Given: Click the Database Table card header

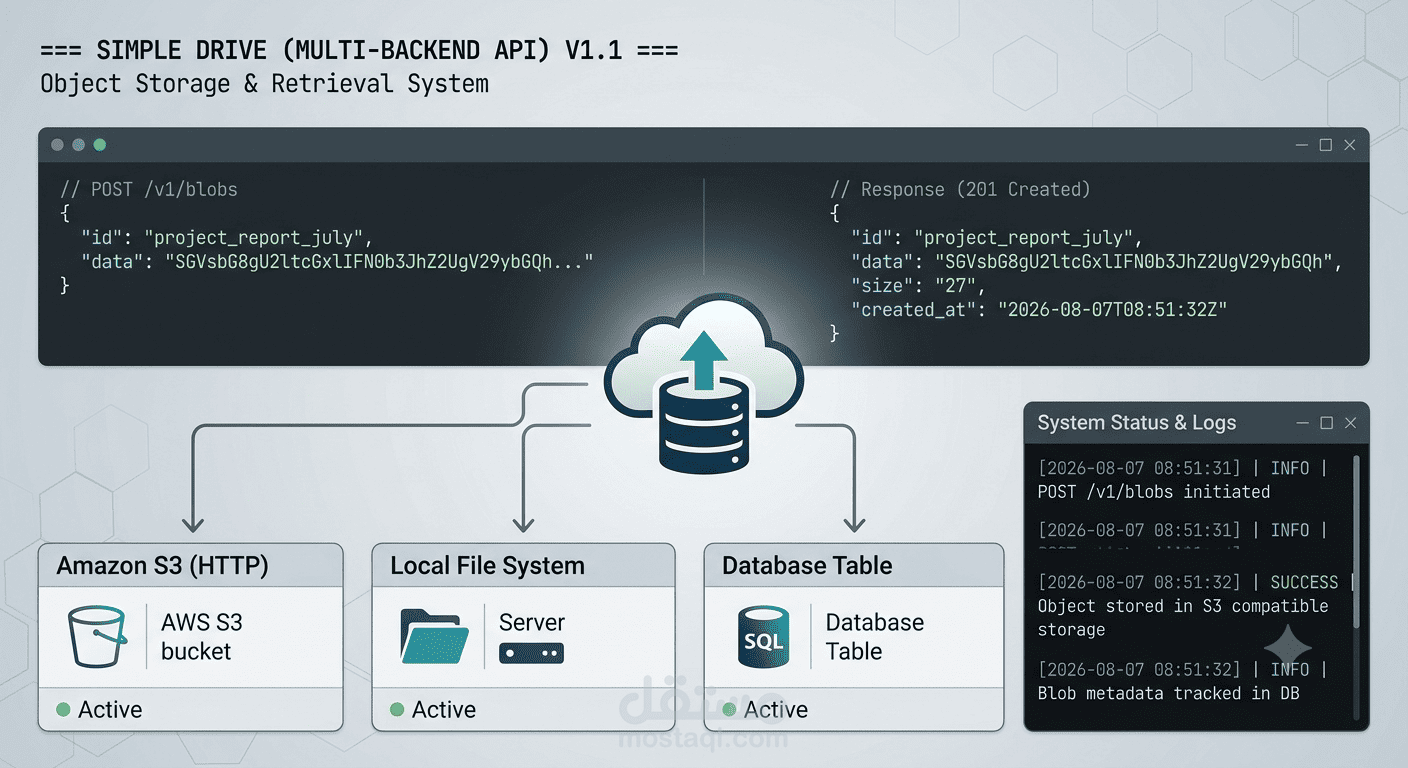Looking at the screenshot, I should click(x=854, y=566).
